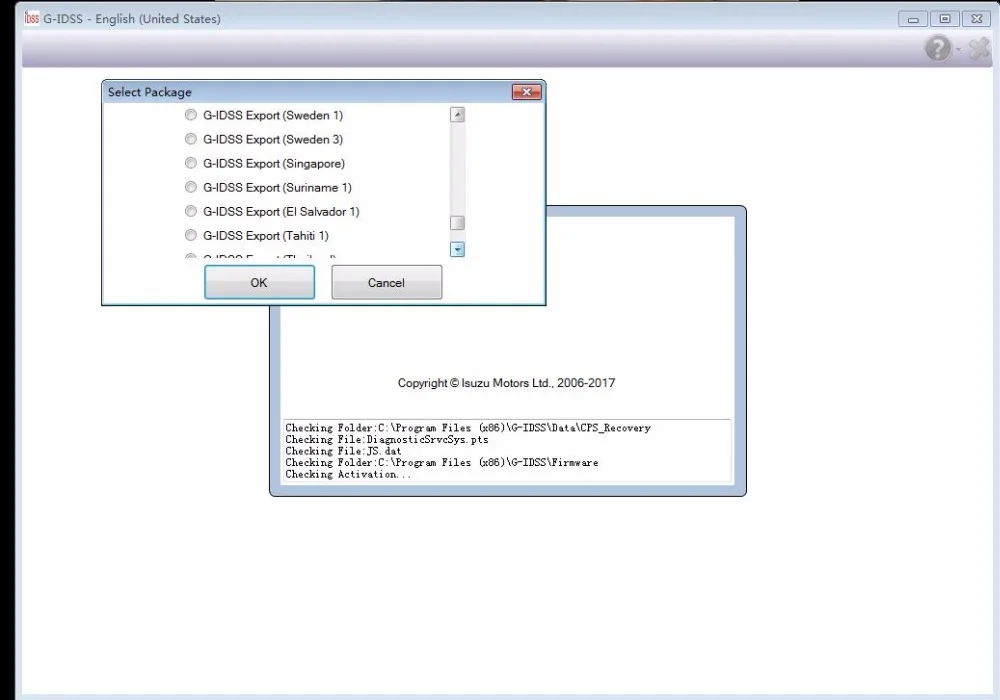Open the help question mark icon

pos(938,48)
